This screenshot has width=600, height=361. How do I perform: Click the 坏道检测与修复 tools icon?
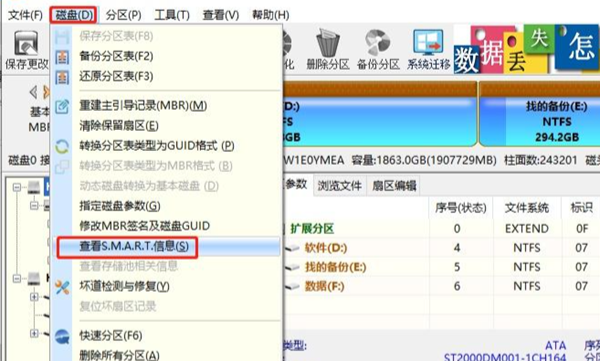[62, 287]
